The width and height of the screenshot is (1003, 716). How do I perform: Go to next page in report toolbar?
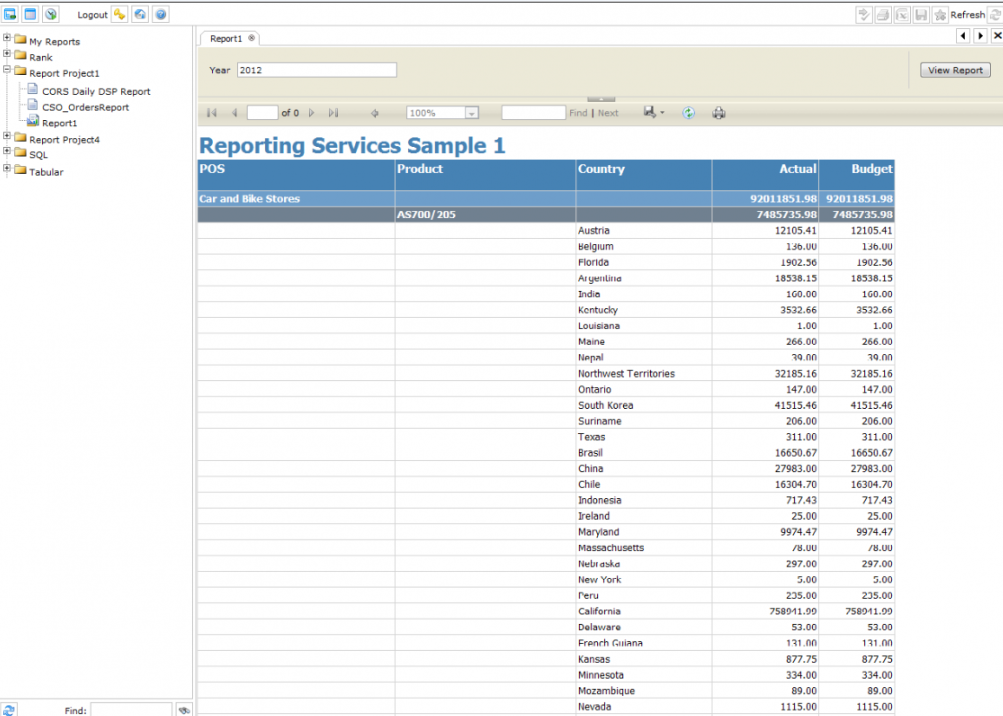(312, 113)
